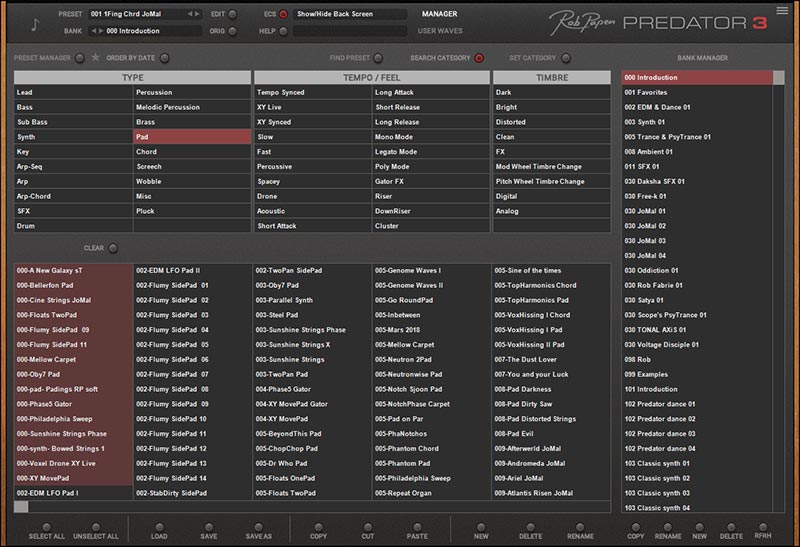The height and width of the screenshot is (547, 800).
Task: Step to next bank with right arrow
Action: (x=101, y=31)
